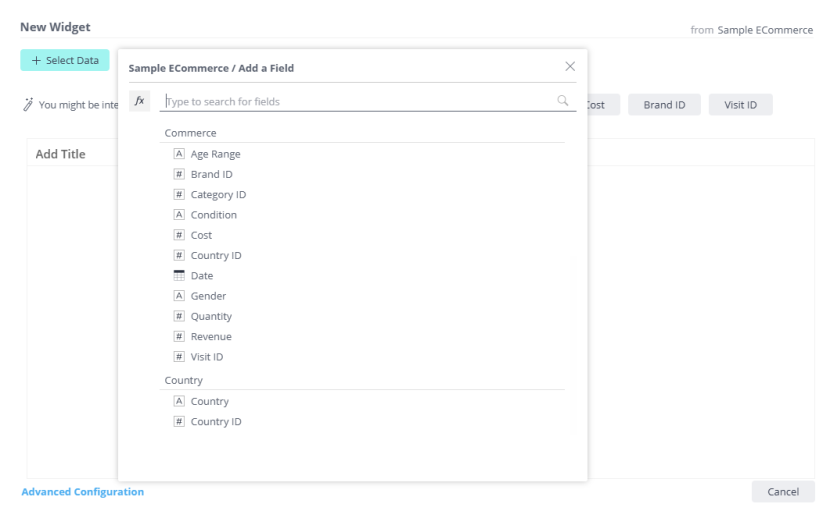
Task: Select the Condition field
Action: click(x=213, y=215)
